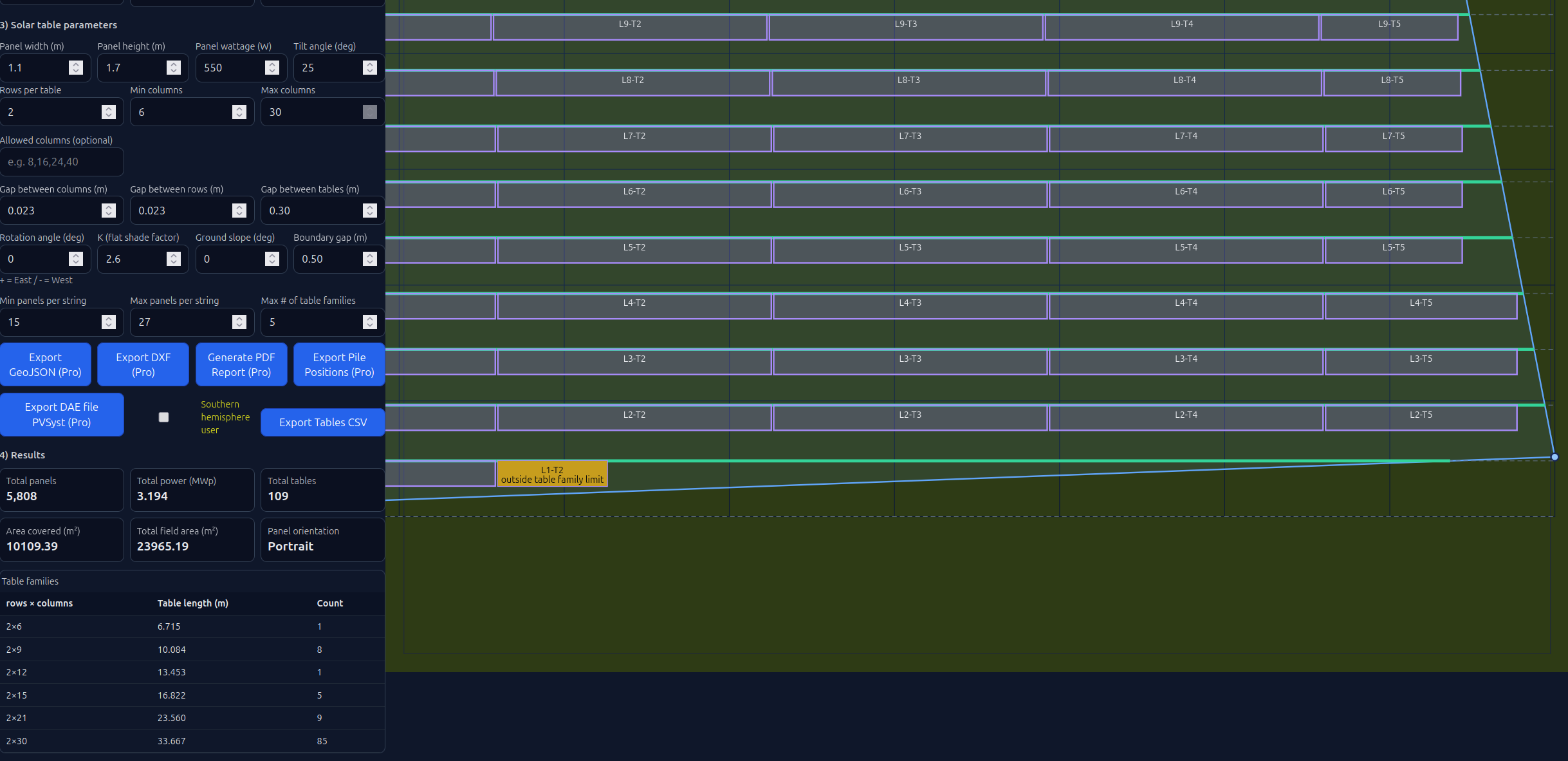Click Max columns spinner control
This screenshot has width=1568, height=761.
pyautogui.click(x=369, y=112)
